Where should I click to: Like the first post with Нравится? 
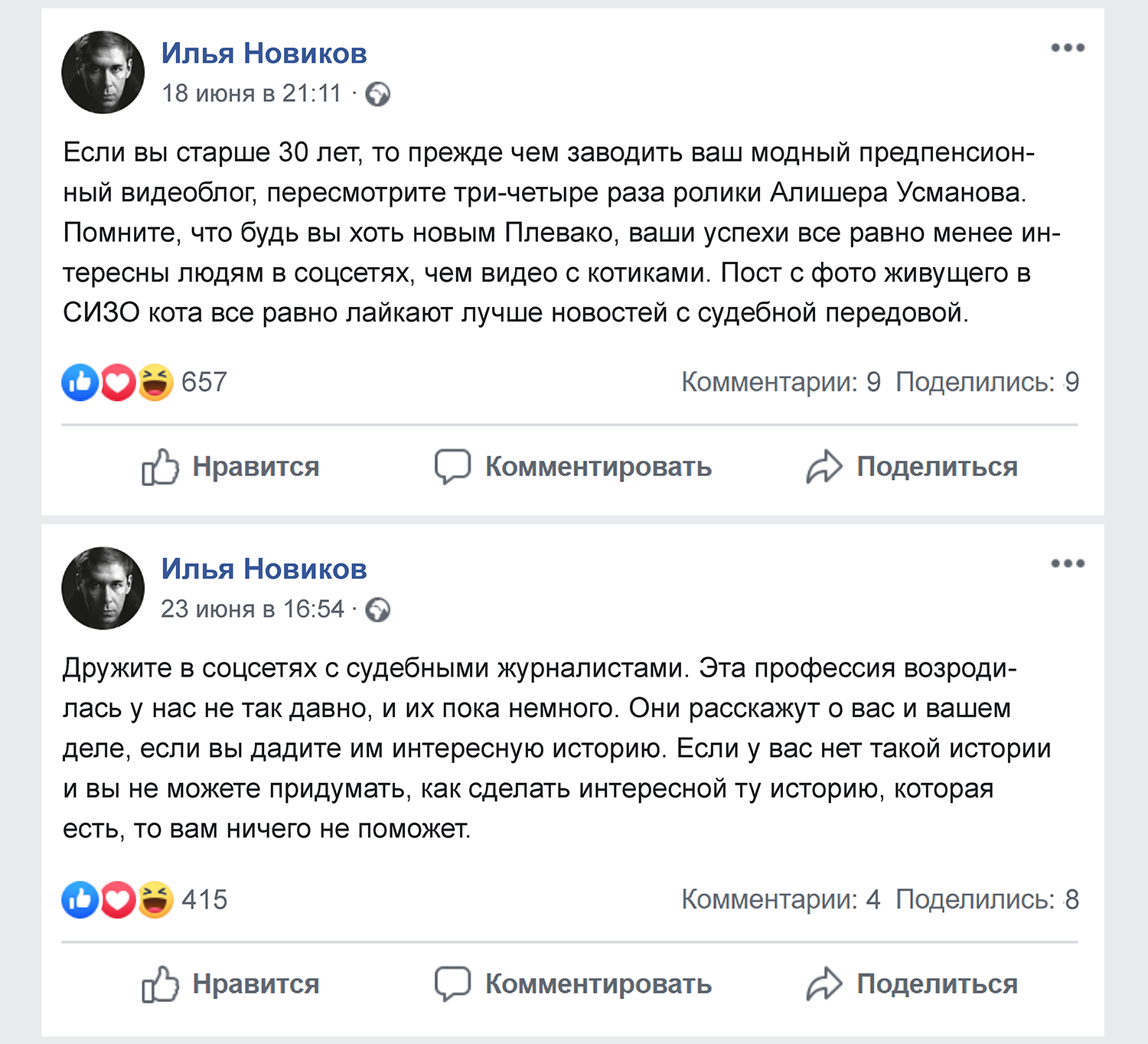(x=230, y=467)
